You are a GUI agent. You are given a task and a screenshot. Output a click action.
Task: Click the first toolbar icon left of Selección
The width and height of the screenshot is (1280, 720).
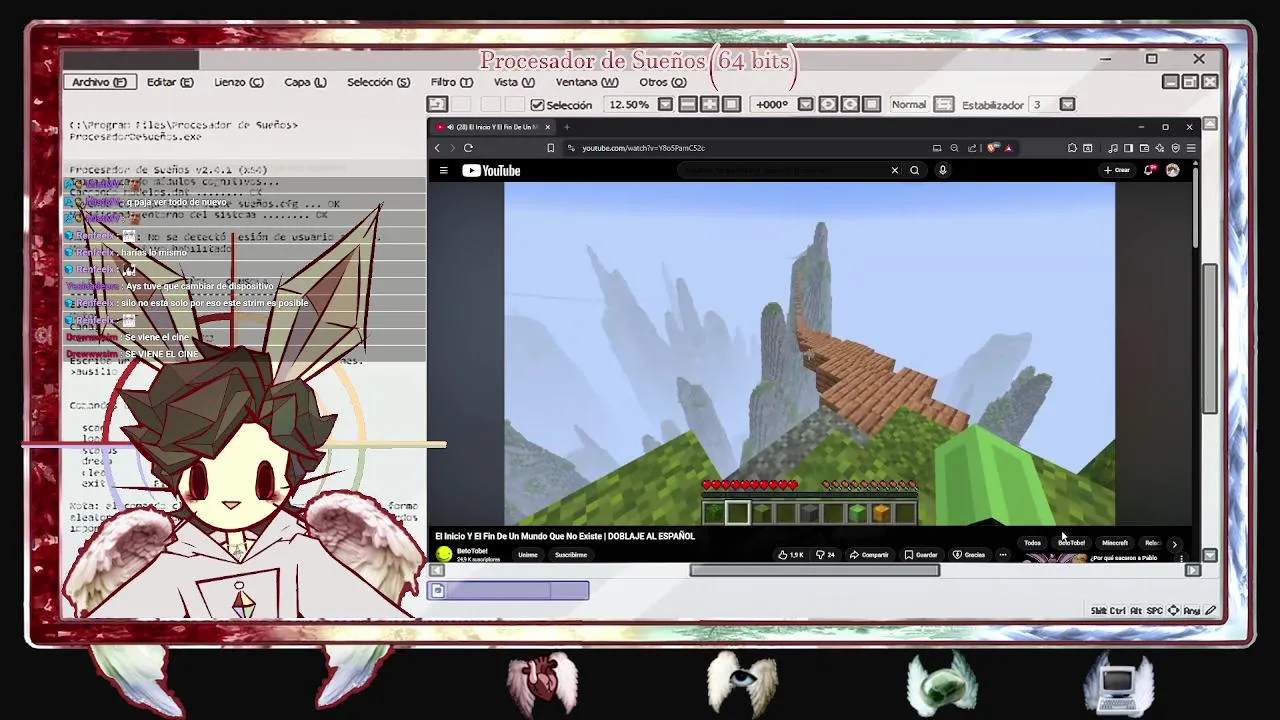437,104
